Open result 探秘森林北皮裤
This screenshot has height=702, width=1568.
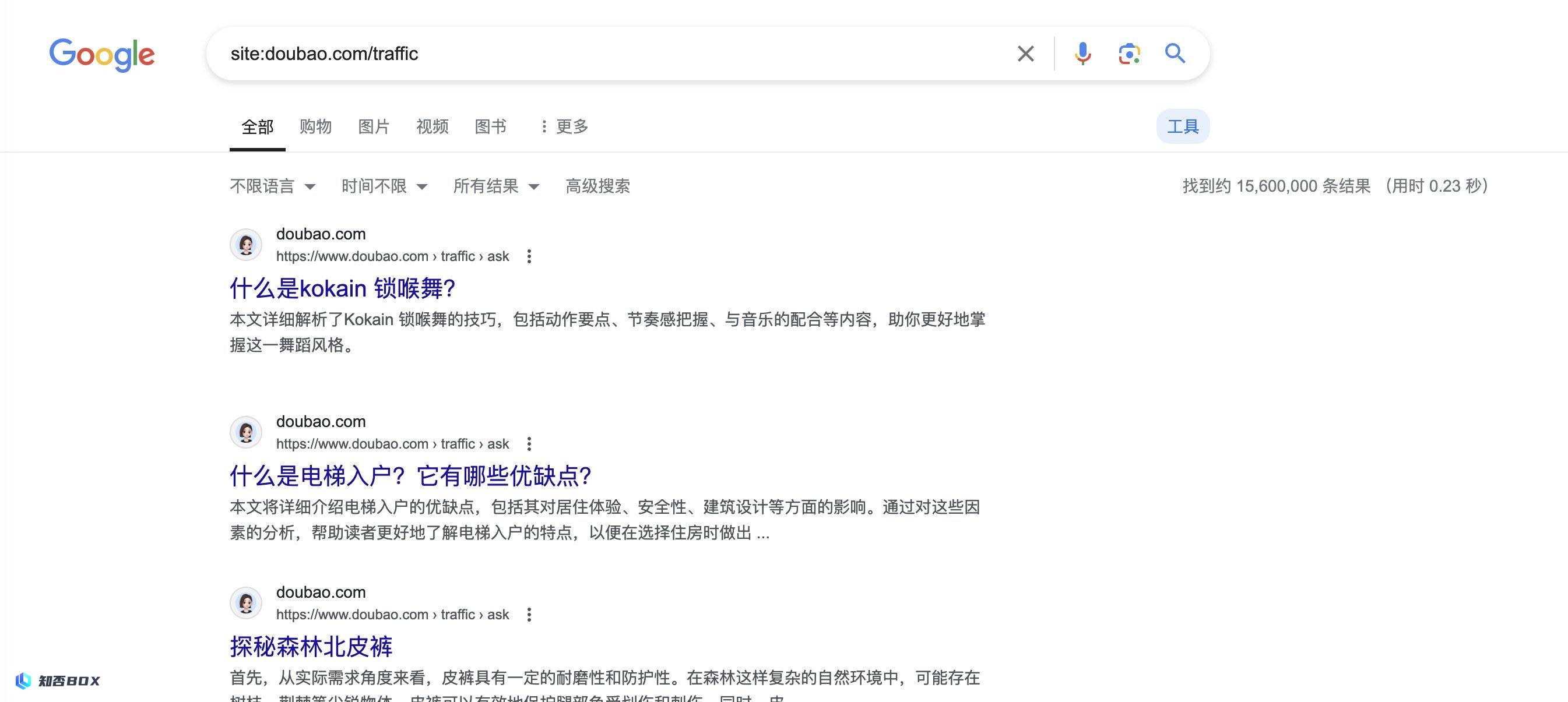pos(311,647)
